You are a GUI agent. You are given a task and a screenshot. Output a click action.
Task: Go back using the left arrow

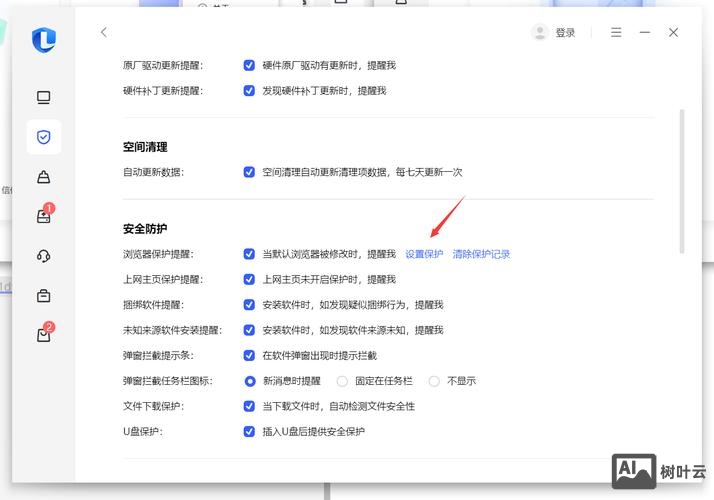tap(104, 32)
